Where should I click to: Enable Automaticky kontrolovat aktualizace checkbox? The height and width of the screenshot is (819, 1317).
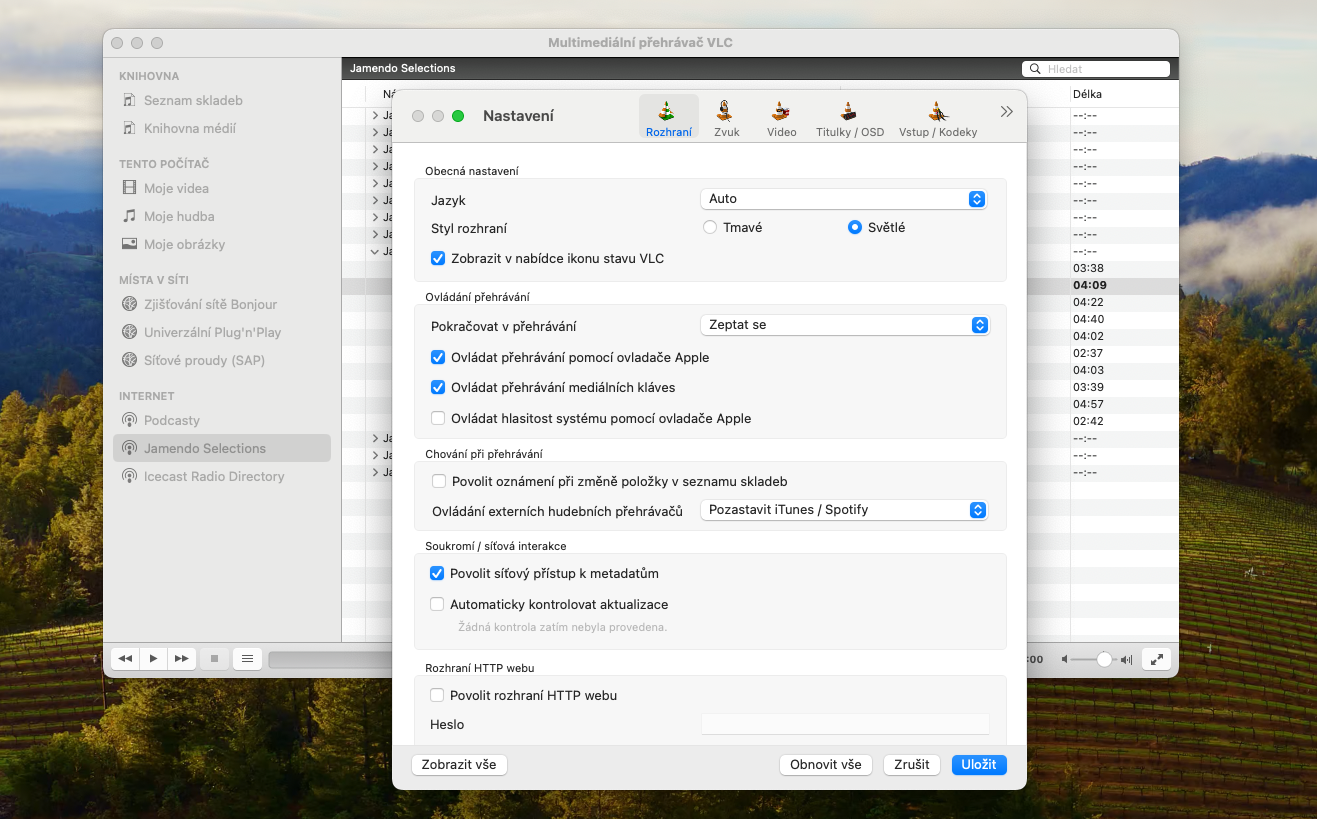tap(437, 604)
